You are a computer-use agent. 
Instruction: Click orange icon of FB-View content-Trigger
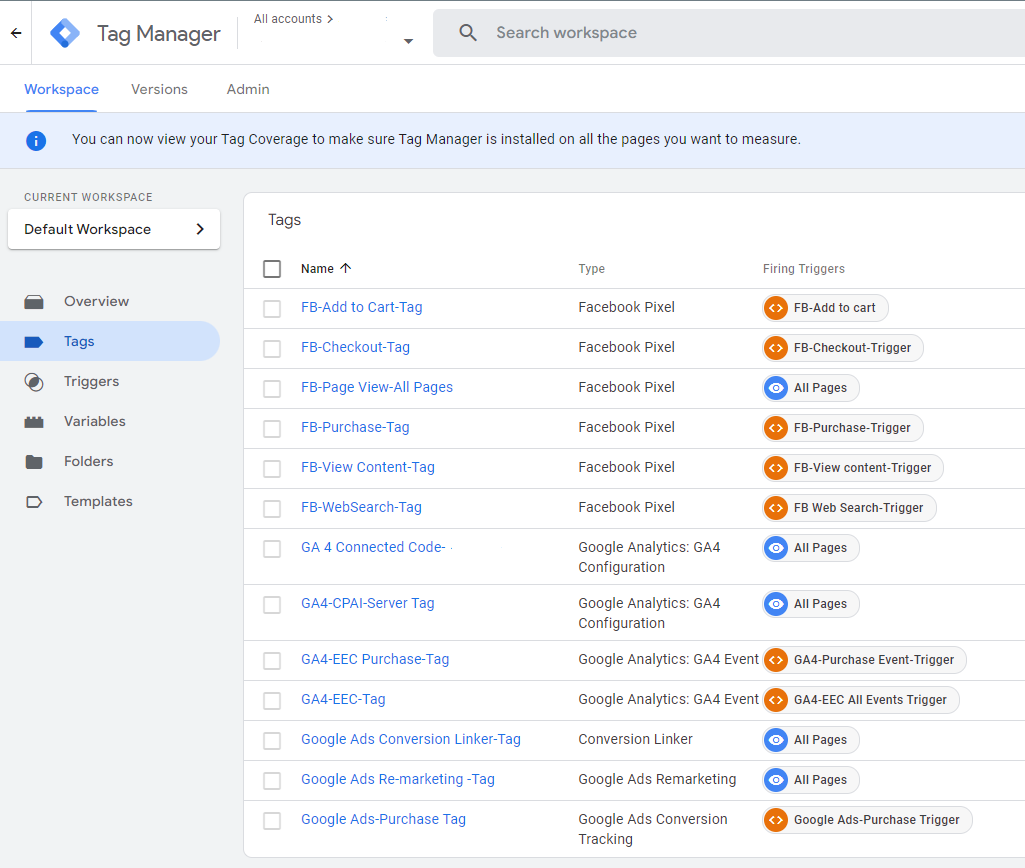[776, 468]
